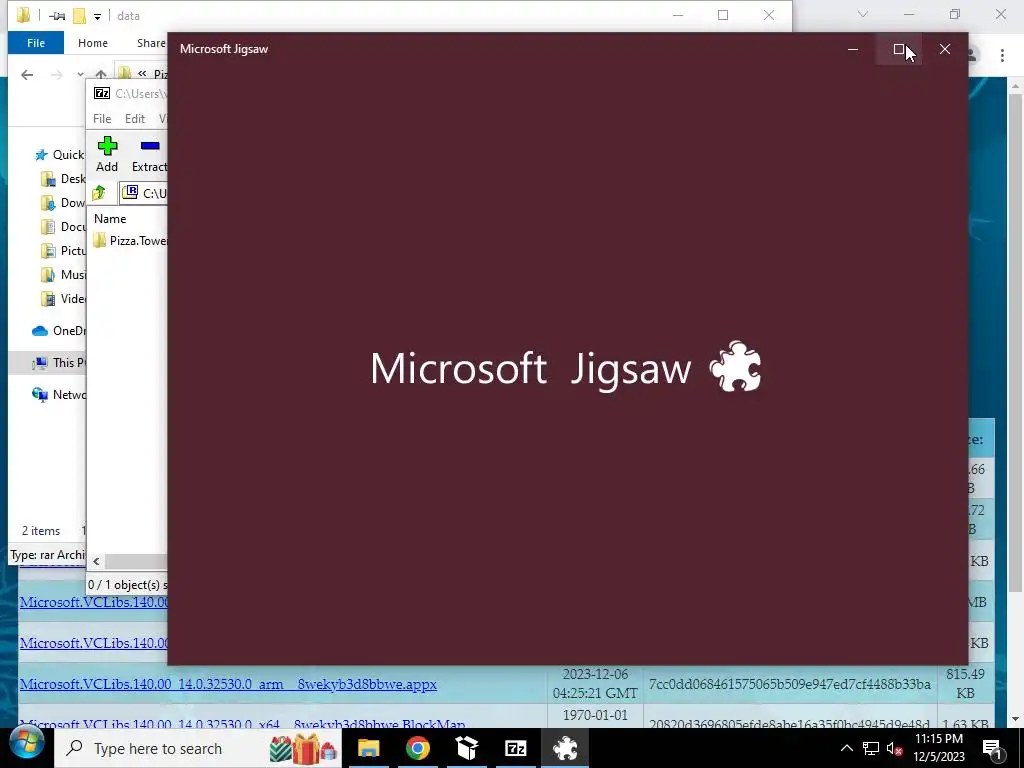Open the VCLibs x64 BlockMap link

pyautogui.click(x=242, y=724)
